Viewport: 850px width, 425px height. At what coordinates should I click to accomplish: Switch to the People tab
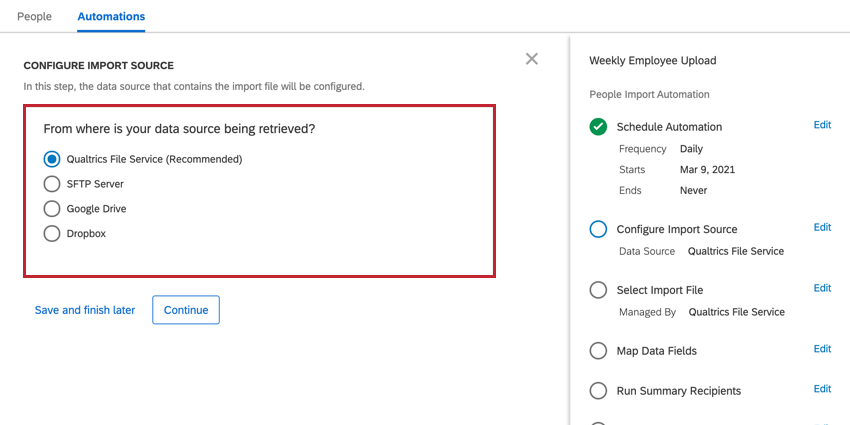[x=34, y=16]
